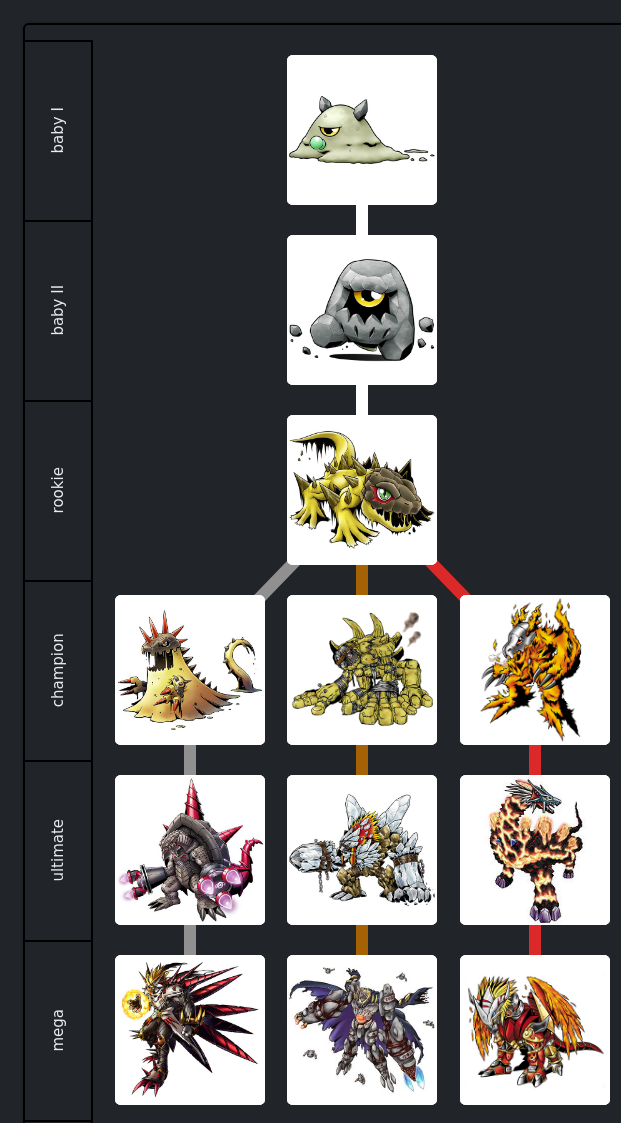
Task: Open the crystal-winged golem ultimate
Action: coord(362,850)
